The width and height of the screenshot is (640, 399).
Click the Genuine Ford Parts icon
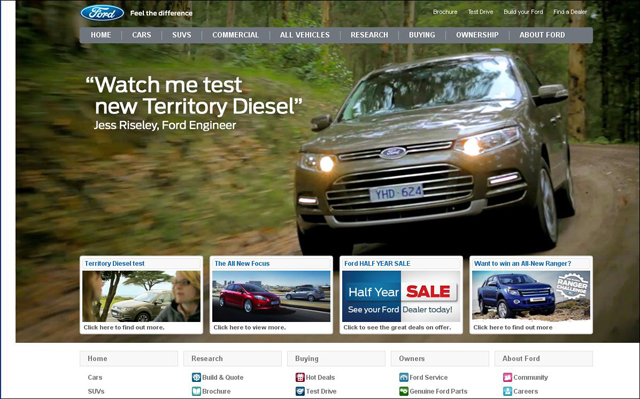pos(404,391)
